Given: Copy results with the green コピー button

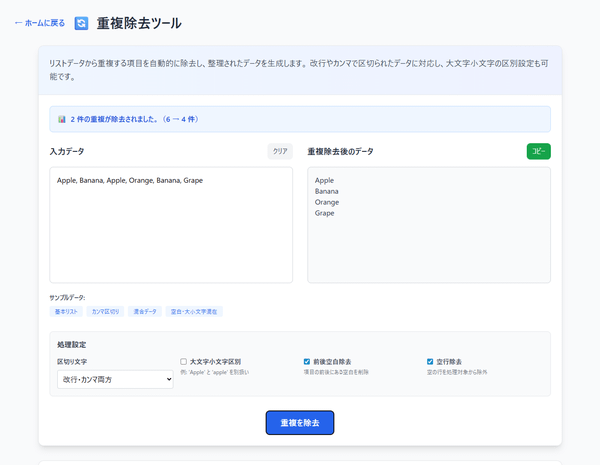Looking at the screenshot, I should tap(538, 151).
